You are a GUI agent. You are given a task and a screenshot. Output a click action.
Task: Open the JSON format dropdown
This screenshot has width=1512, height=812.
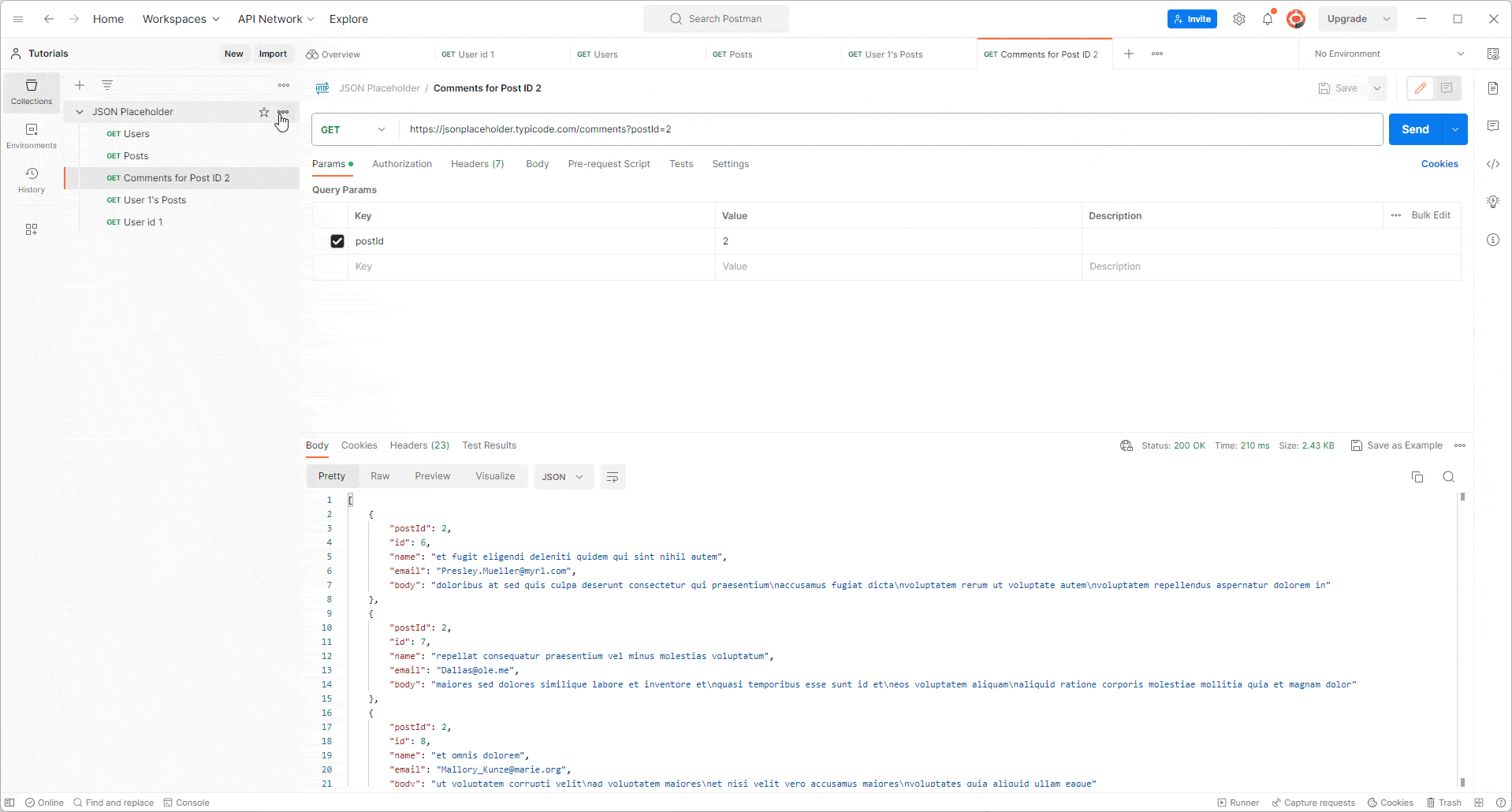563,477
